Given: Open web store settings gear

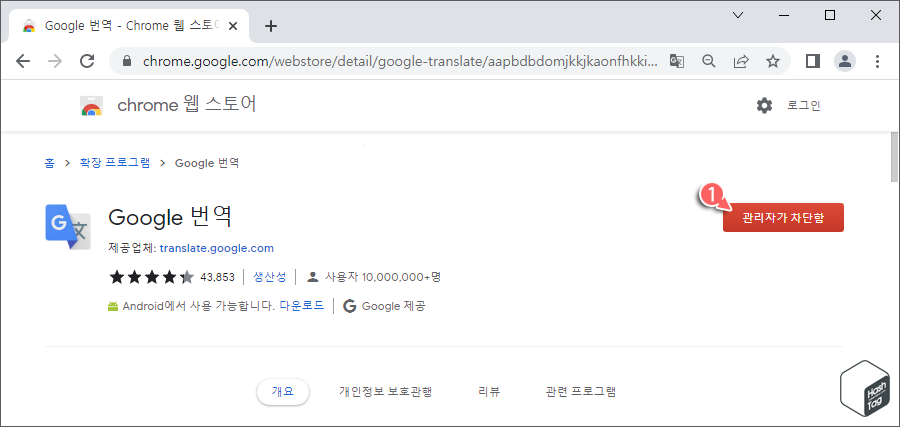Looking at the screenshot, I should [765, 106].
